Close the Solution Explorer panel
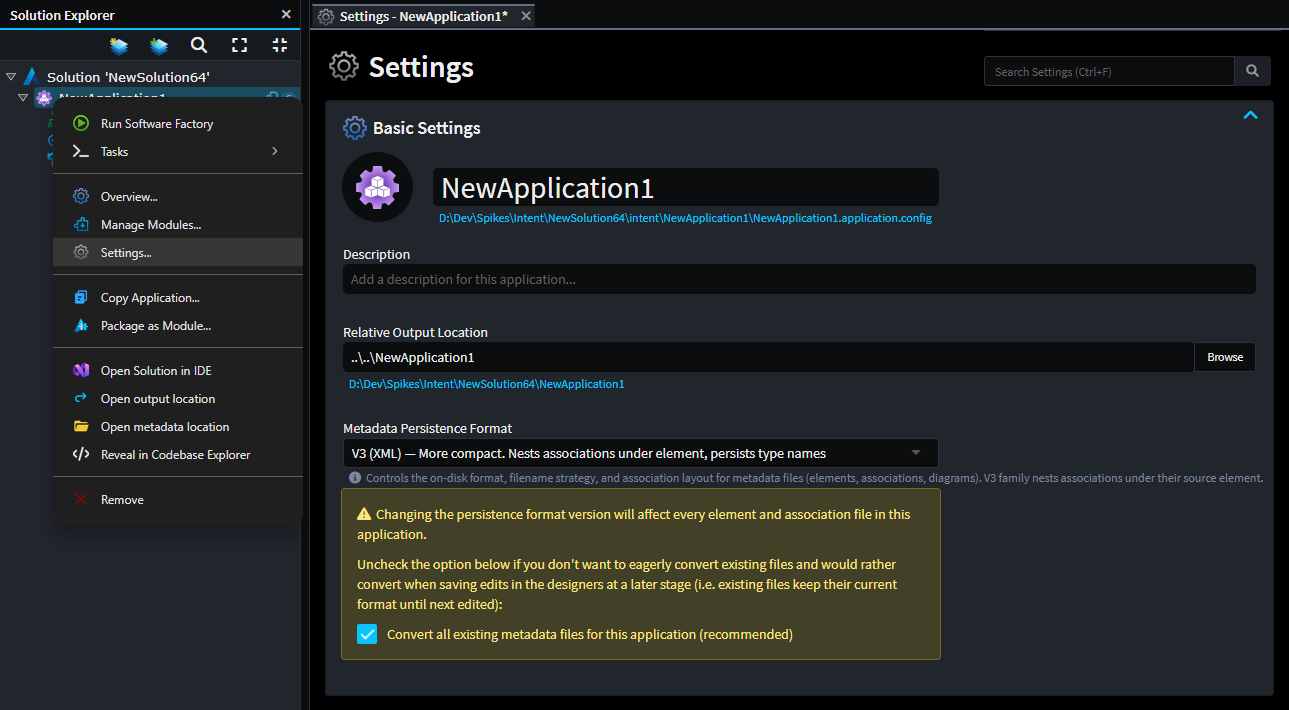Screen dimensions: 1289x710 286,15
